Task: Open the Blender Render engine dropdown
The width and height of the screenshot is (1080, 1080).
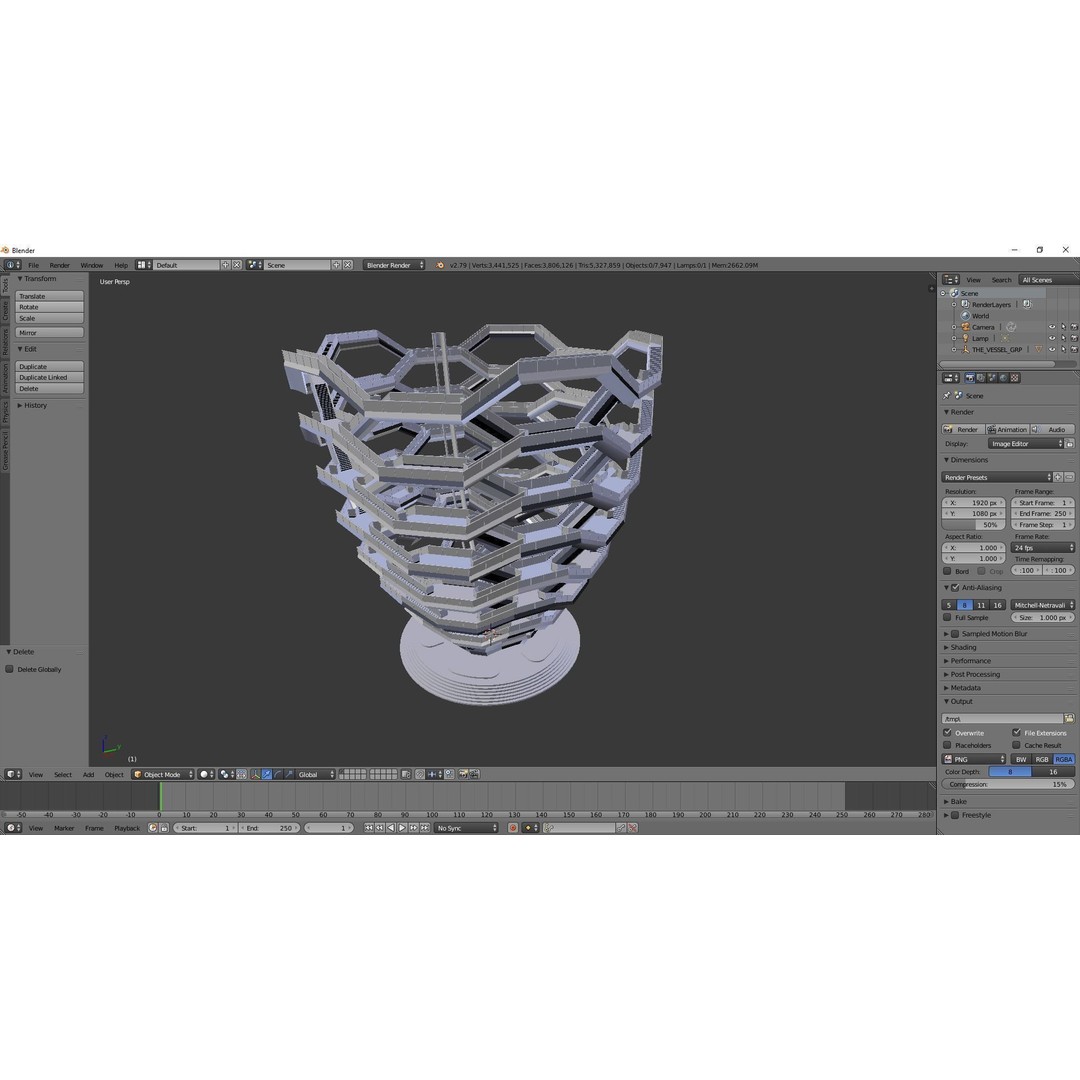Action: click(394, 265)
